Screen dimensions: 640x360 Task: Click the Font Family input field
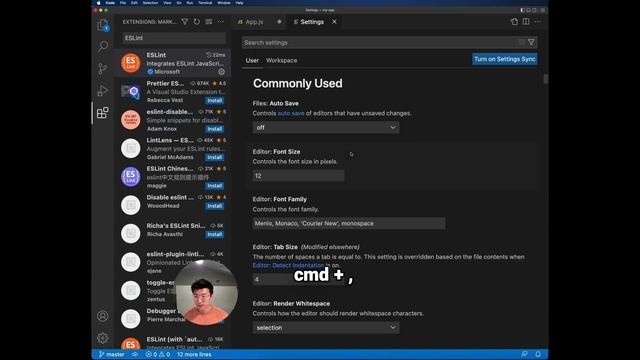(x=349, y=223)
